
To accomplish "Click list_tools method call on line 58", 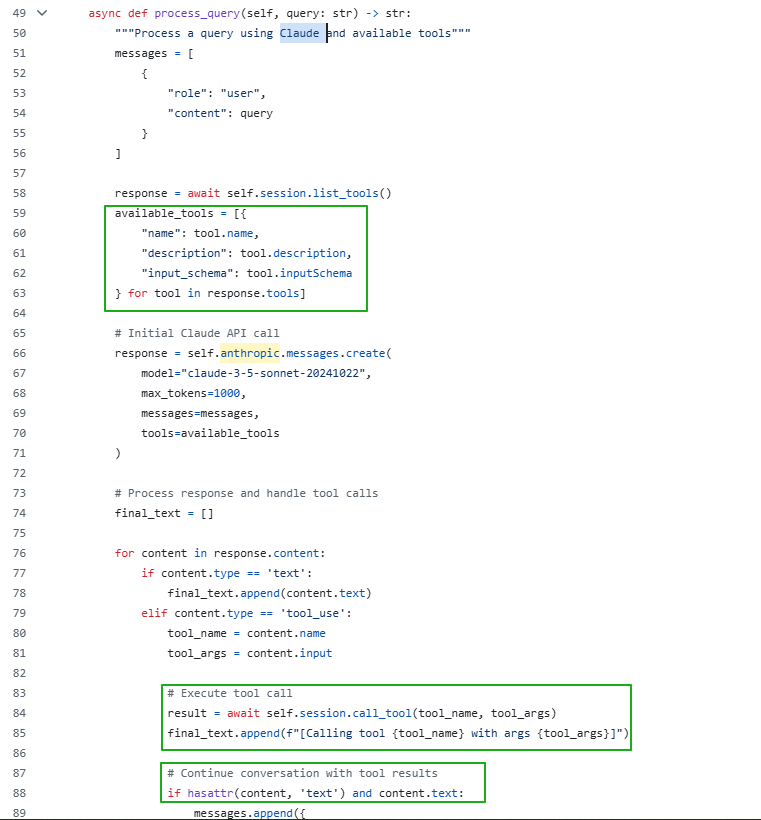I will pos(346,193).
